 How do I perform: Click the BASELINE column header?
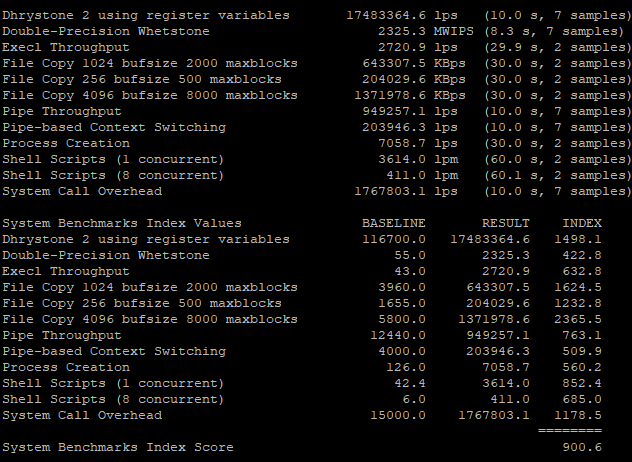pos(393,223)
